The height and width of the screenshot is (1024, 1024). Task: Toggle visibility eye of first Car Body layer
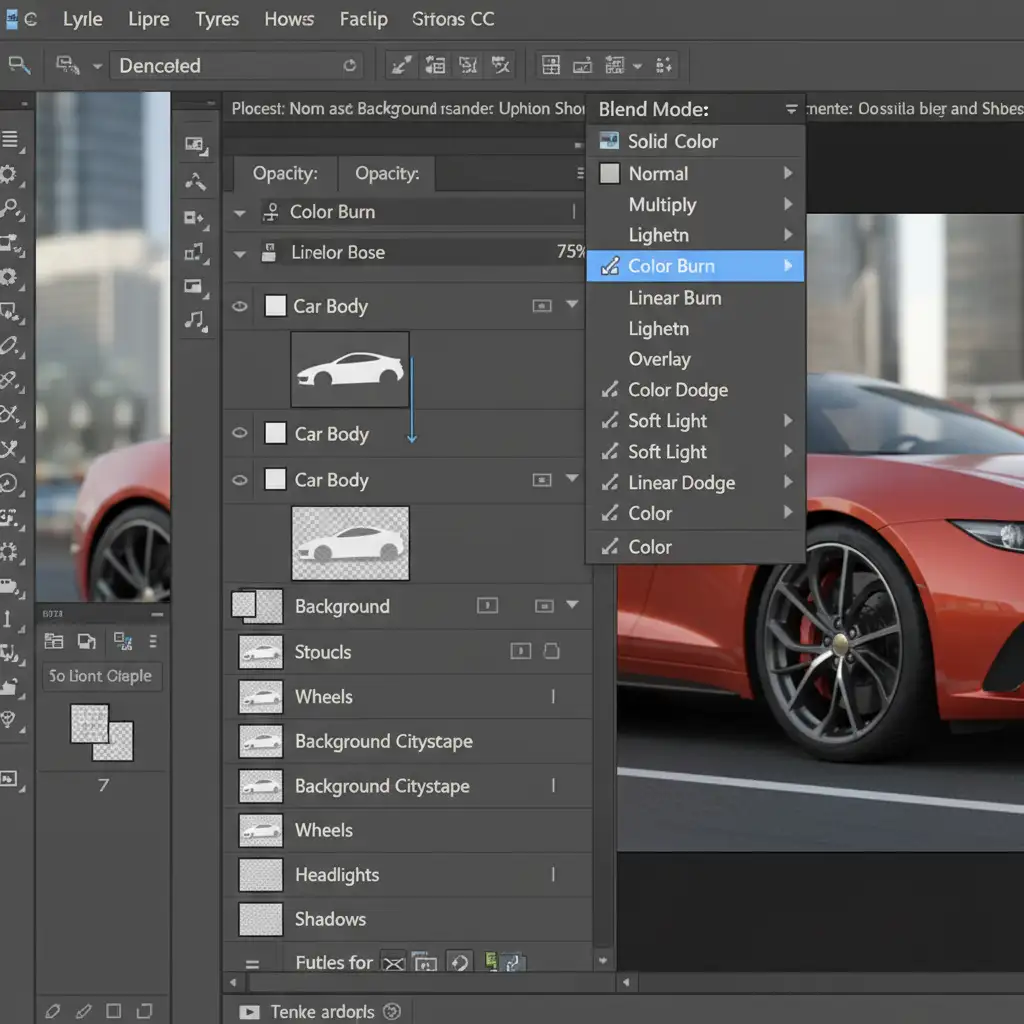point(240,306)
